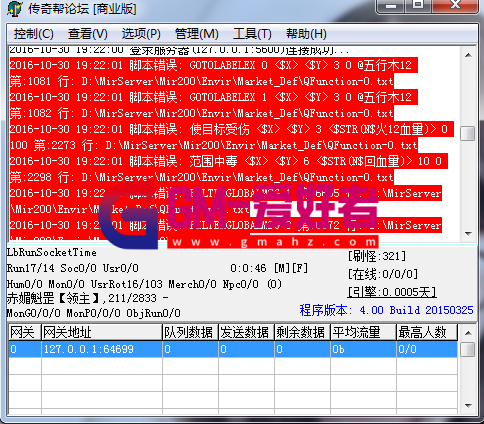Viewport: 484px width, 424px height.
Task: Open the 查看(V) menu
Action: pyautogui.click(x=88, y=34)
